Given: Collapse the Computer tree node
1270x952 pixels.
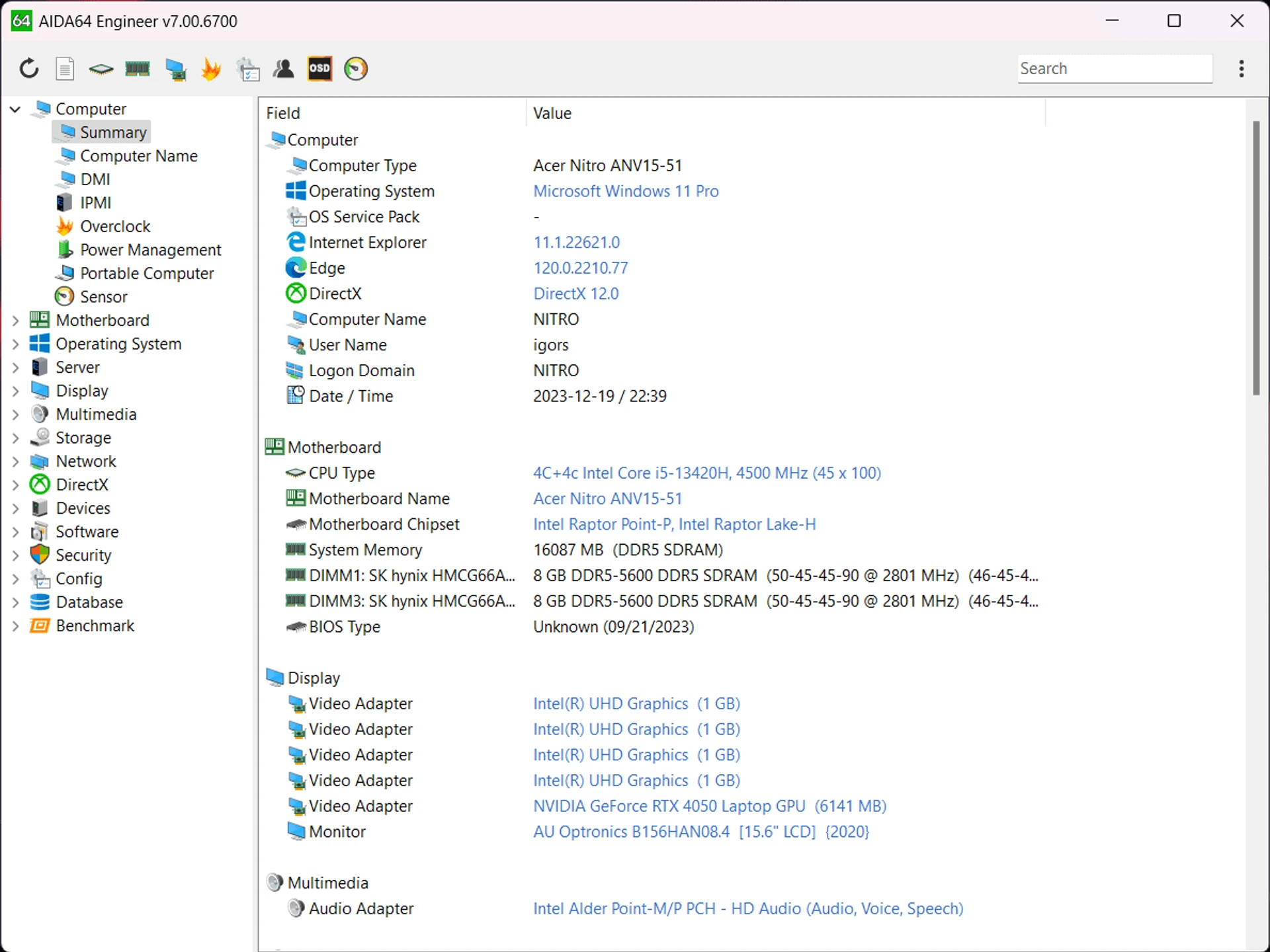Looking at the screenshot, I should [x=15, y=109].
